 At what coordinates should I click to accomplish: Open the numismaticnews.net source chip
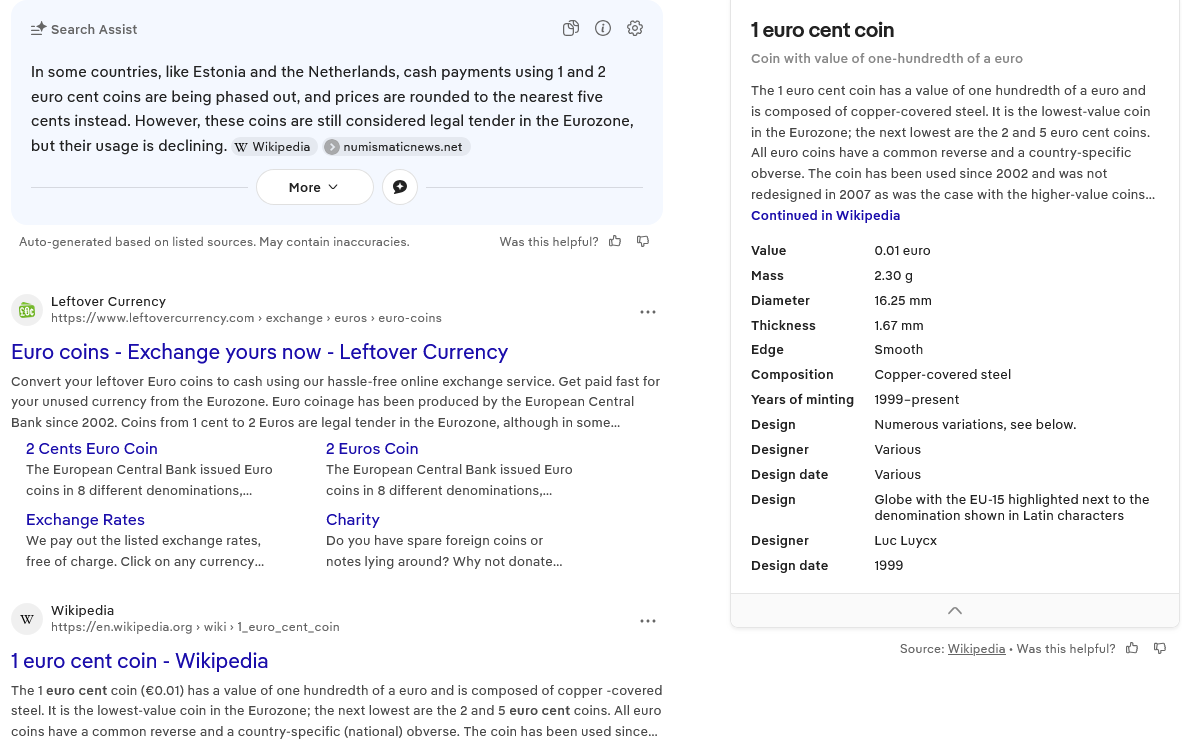tap(396, 147)
